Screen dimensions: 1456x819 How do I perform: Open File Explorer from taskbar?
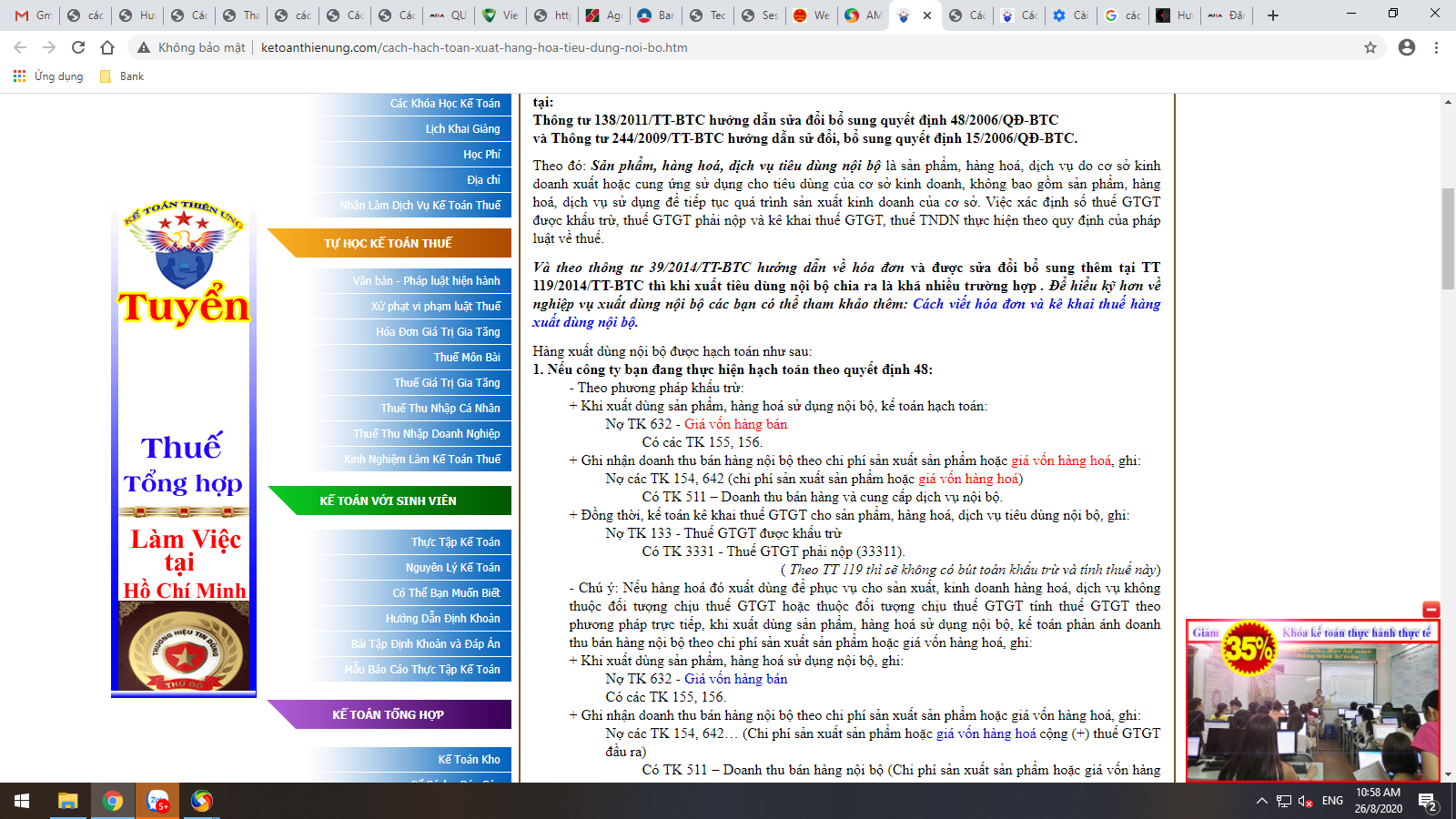68,801
